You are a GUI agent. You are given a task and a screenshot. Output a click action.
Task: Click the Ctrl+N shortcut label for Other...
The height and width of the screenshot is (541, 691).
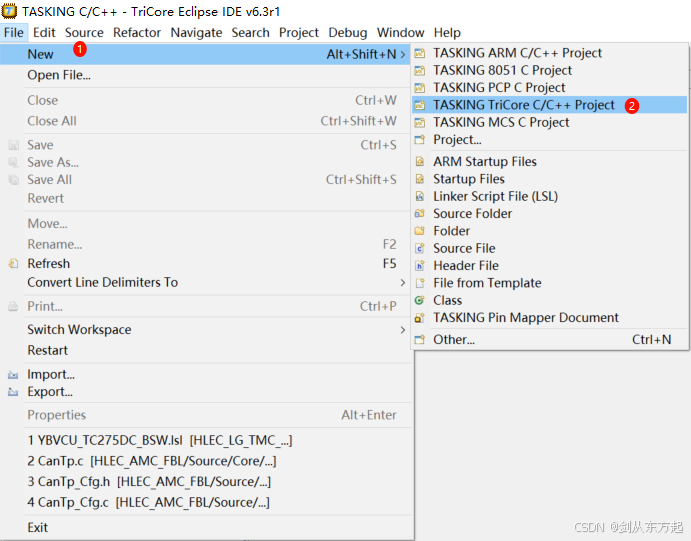tap(651, 340)
